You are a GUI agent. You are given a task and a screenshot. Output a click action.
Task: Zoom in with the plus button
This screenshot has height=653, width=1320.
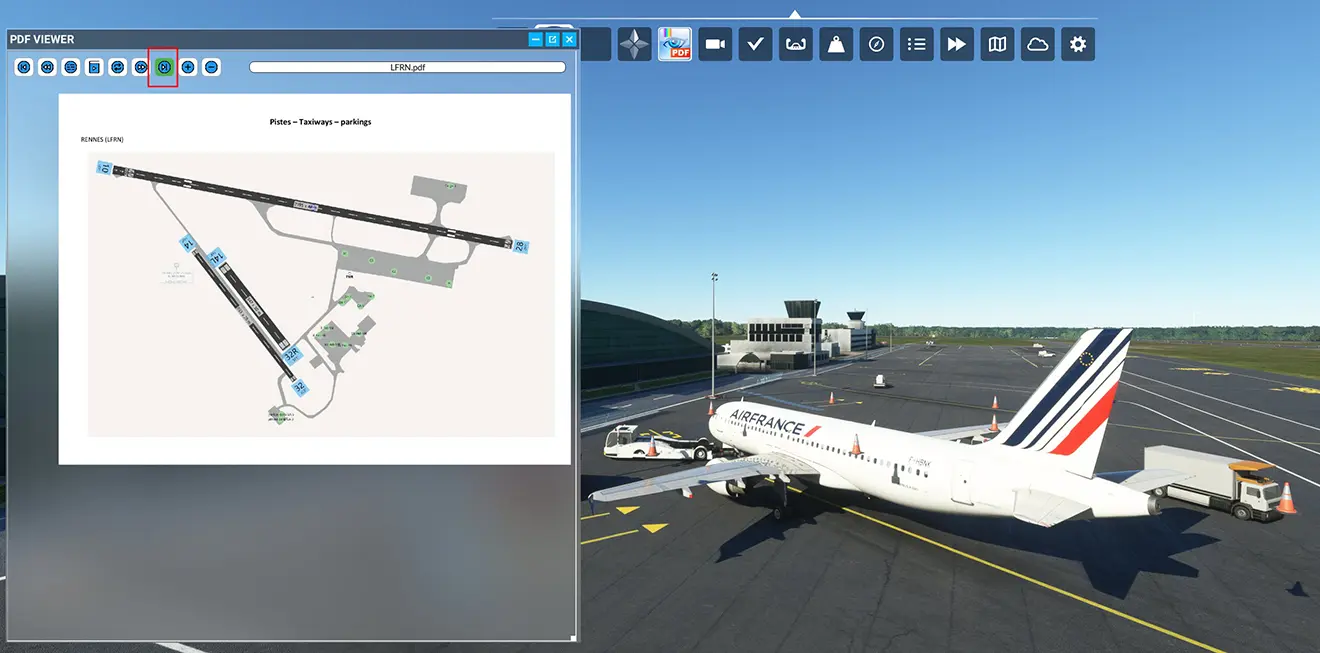tap(188, 67)
